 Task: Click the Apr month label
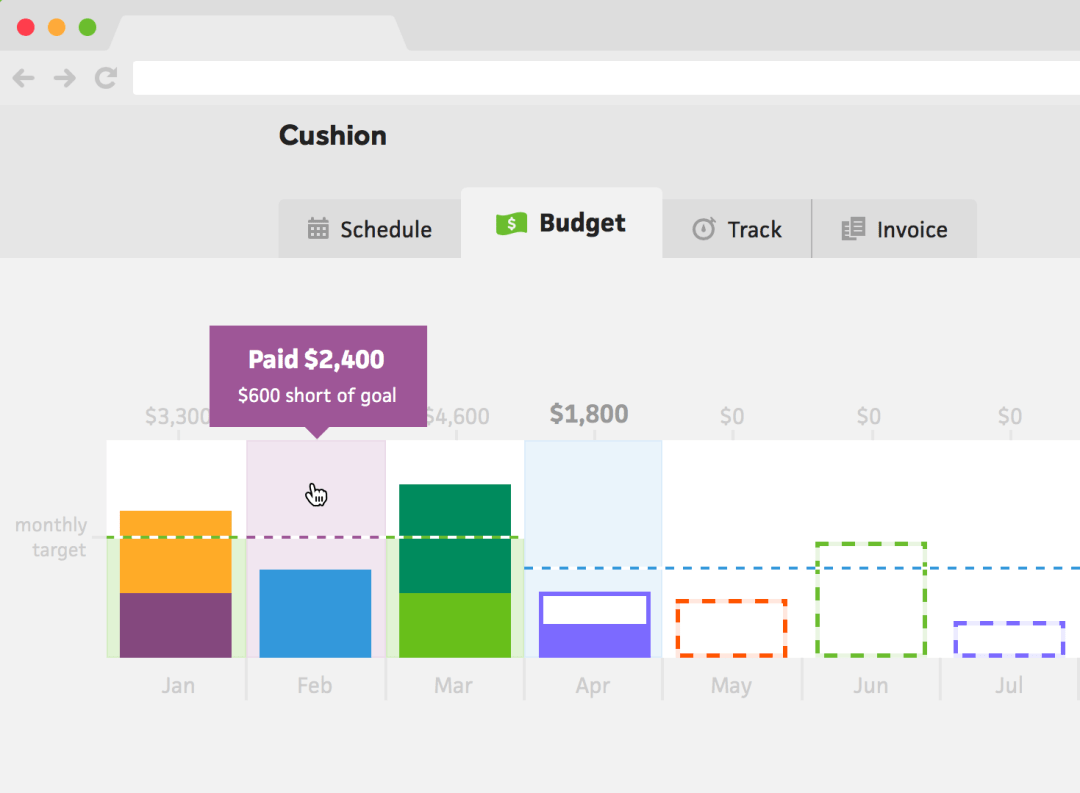[x=593, y=686]
